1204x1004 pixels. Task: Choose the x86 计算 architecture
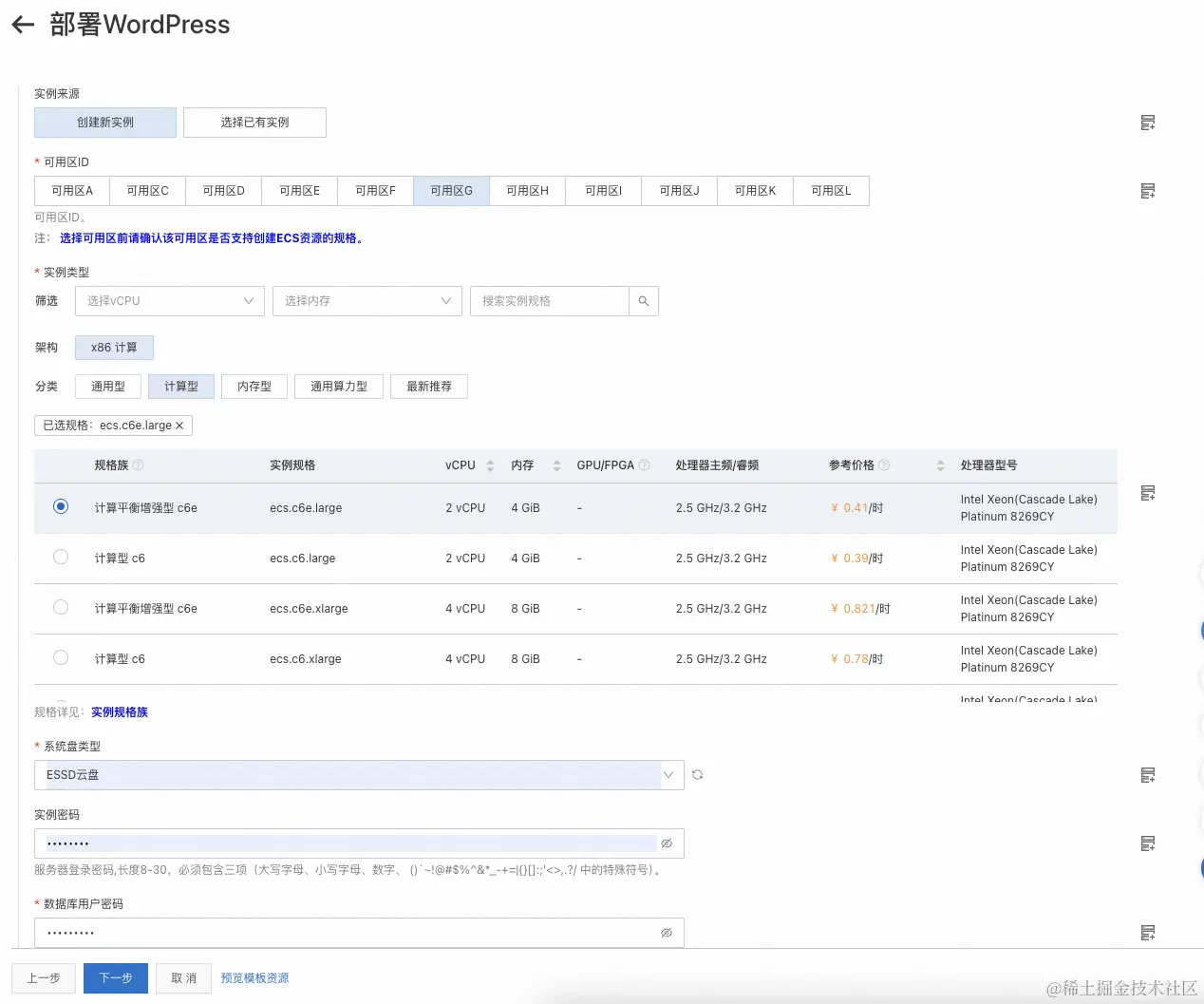[x=114, y=348]
